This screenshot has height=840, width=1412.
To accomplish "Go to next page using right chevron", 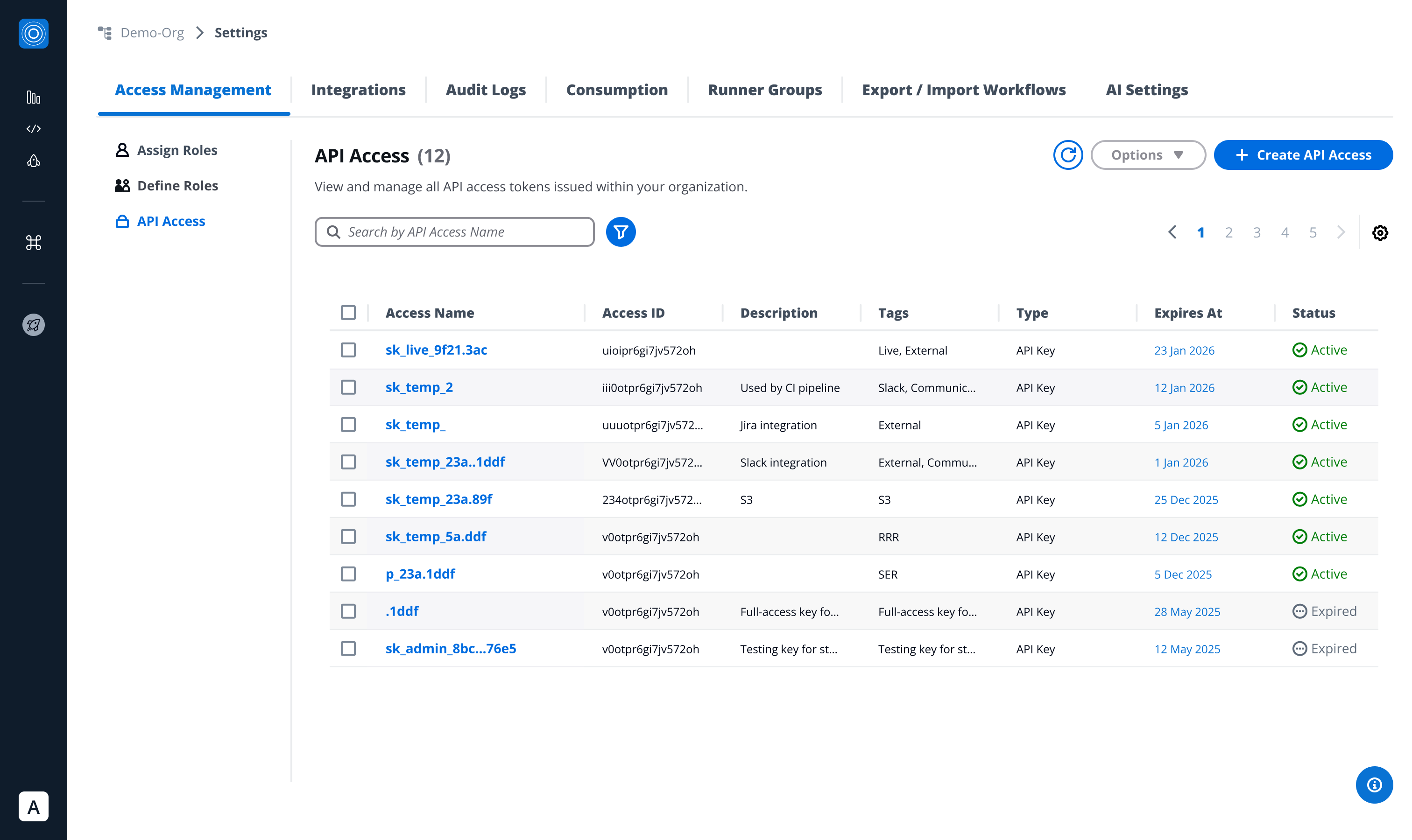I will click(1340, 232).
